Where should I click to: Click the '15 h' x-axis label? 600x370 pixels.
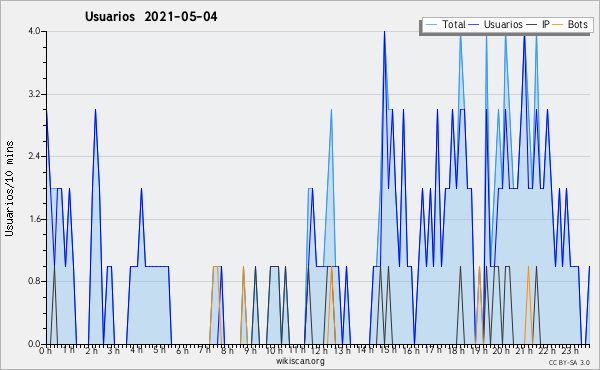[x=388, y=350]
